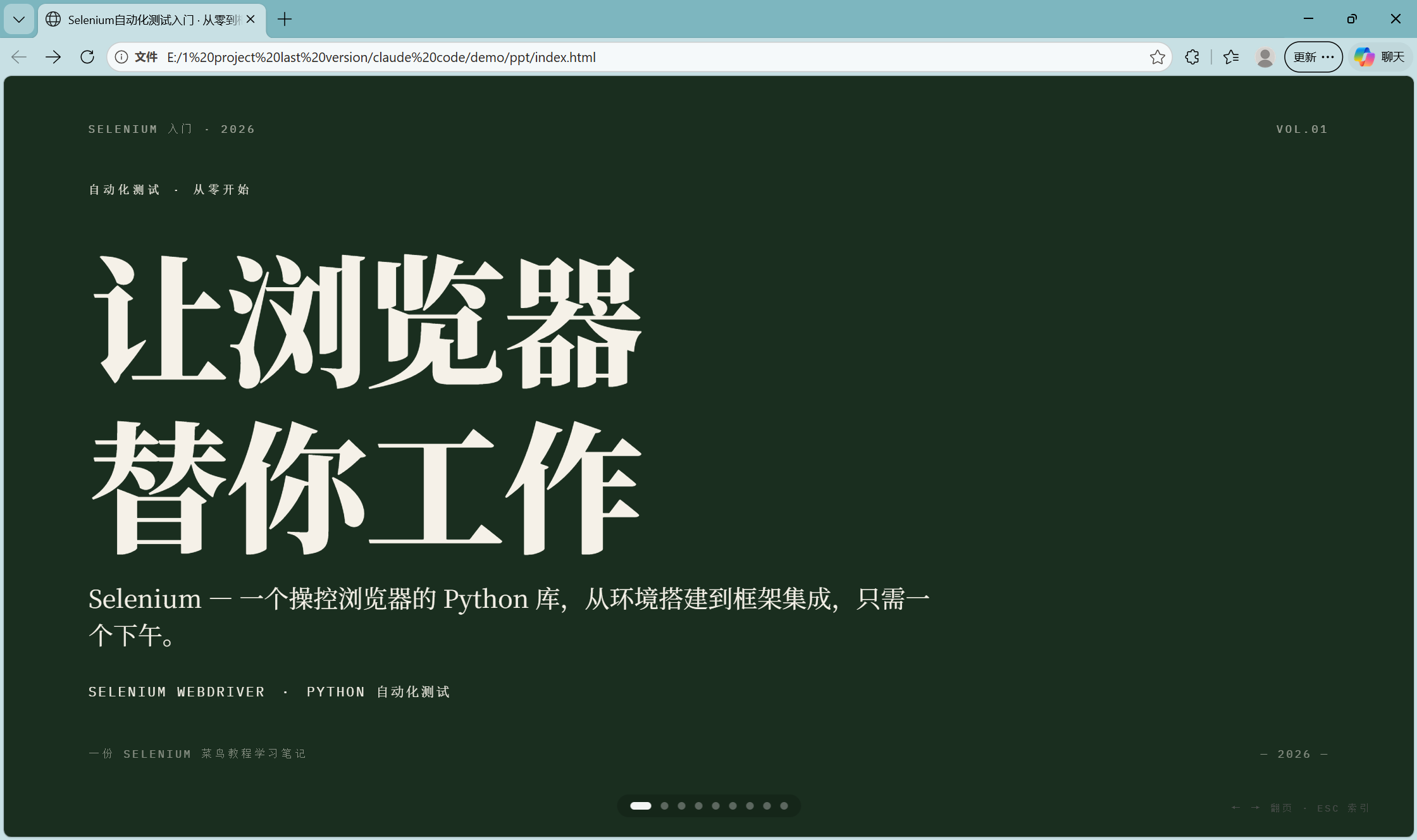Open the Extensions puzzle icon
The width and height of the screenshot is (1417, 840).
pyautogui.click(x=1192, y=57)
